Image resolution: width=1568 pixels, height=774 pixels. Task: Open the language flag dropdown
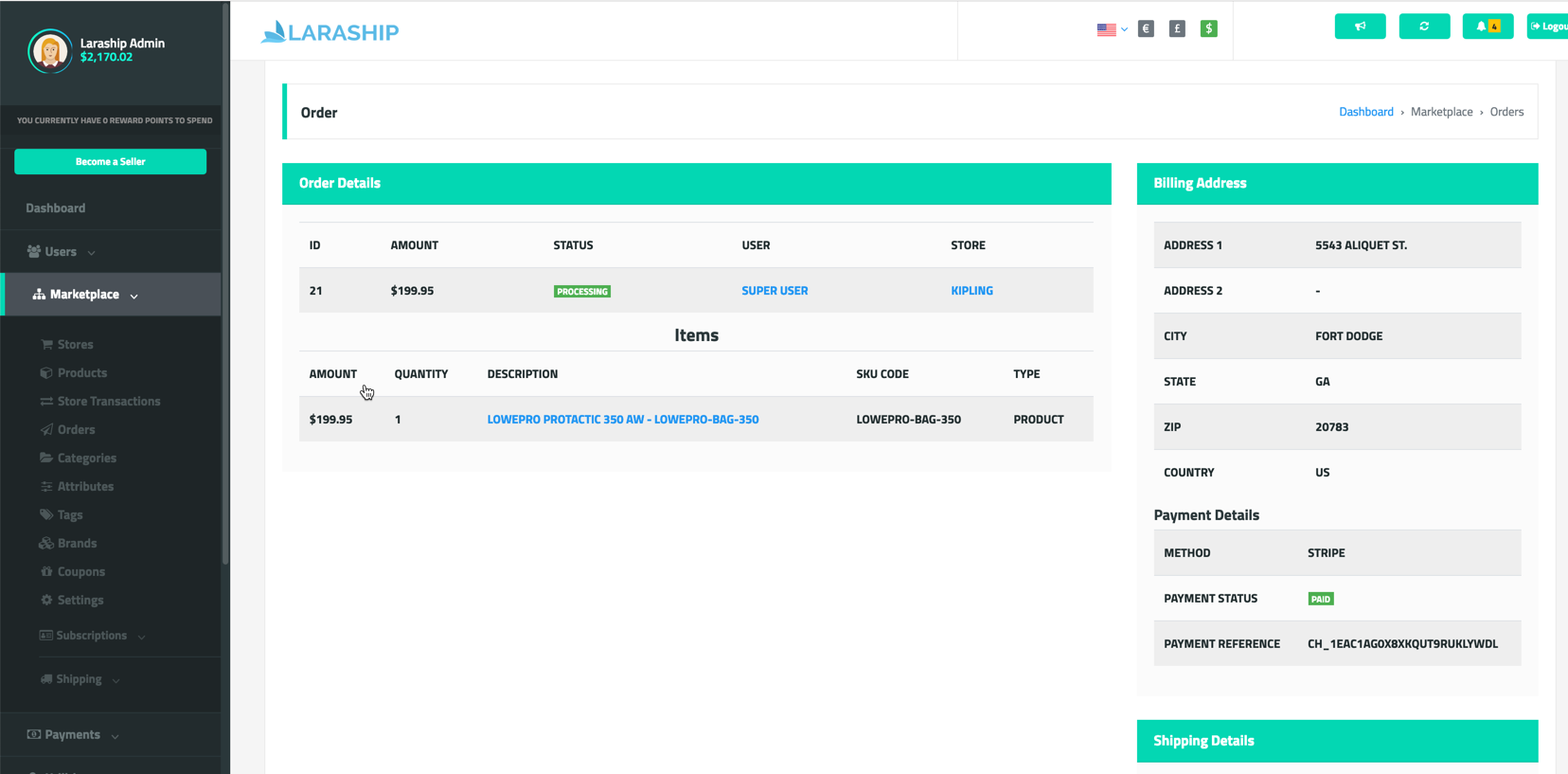(1112, 29)
